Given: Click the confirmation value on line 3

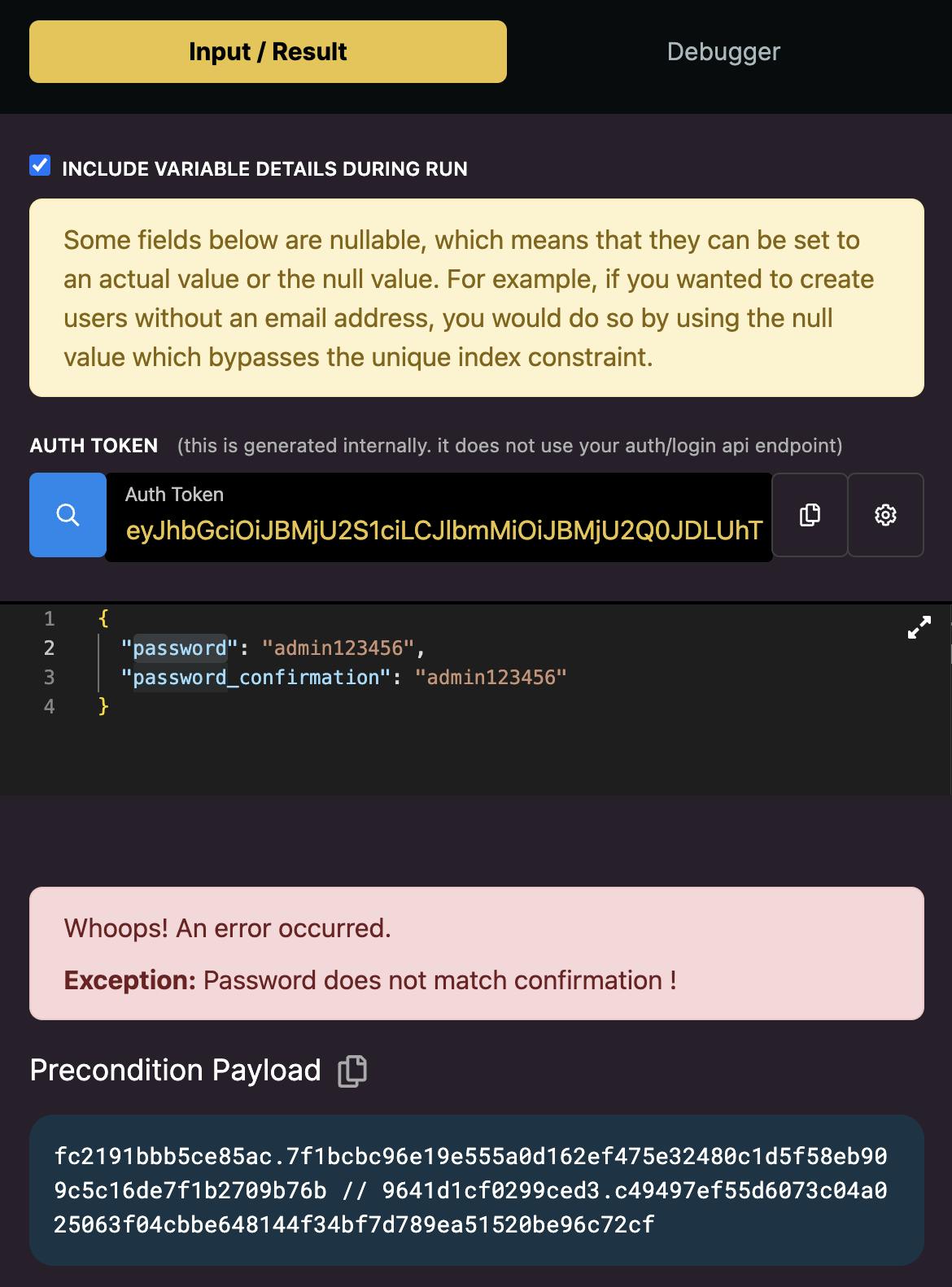Looking at the screenshot, I should click(491, 678).
